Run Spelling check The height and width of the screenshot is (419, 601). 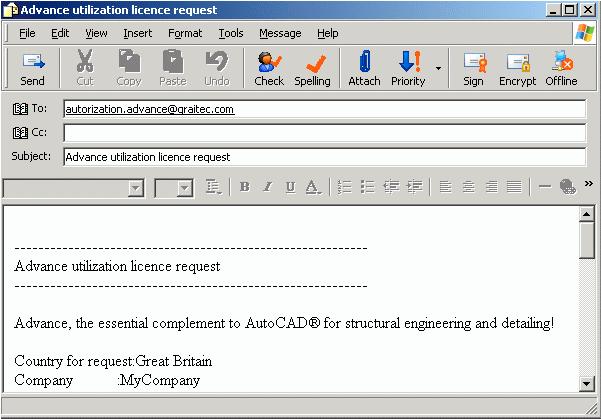312,68
